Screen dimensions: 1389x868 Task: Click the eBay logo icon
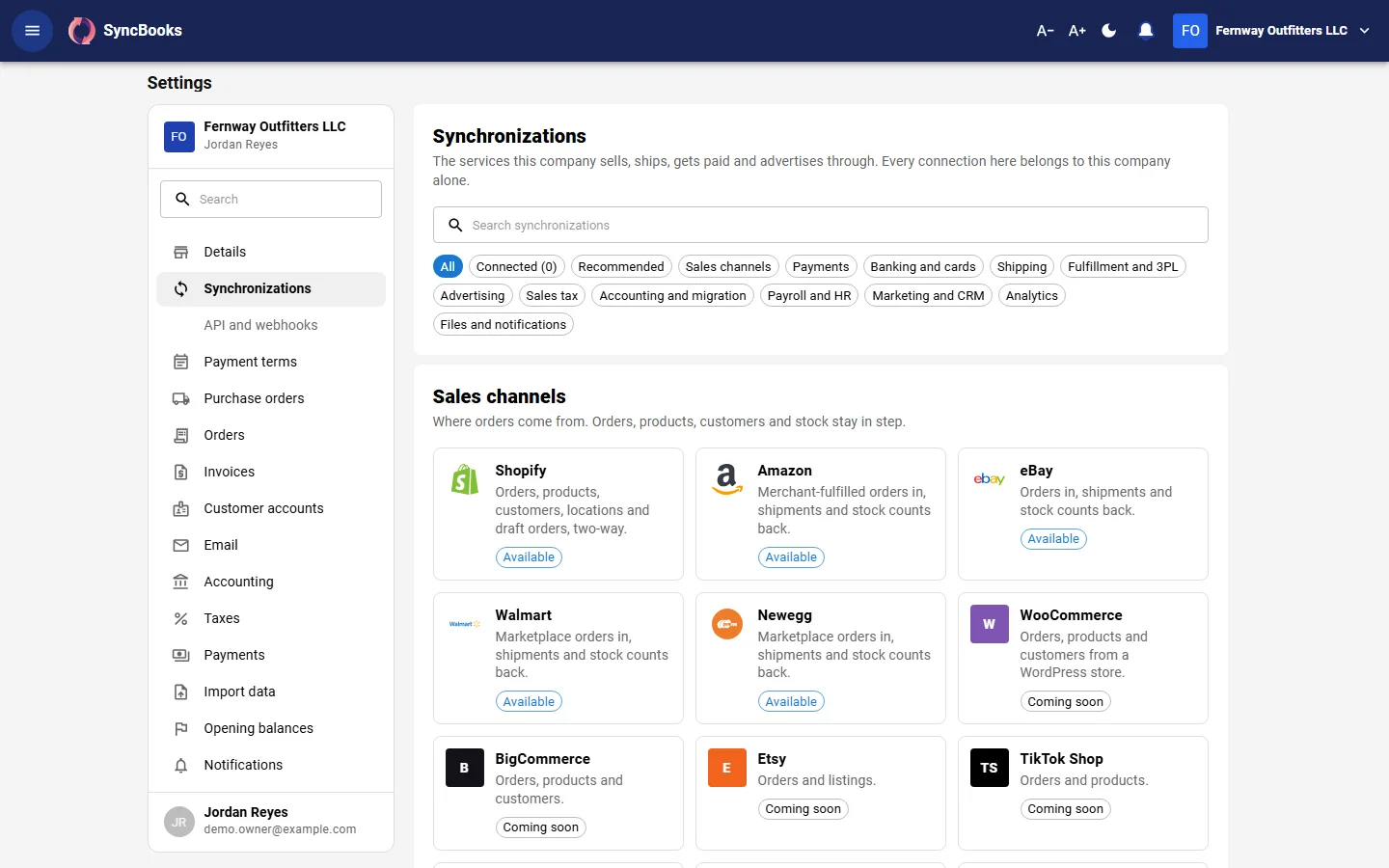click(x=990, y=479)
